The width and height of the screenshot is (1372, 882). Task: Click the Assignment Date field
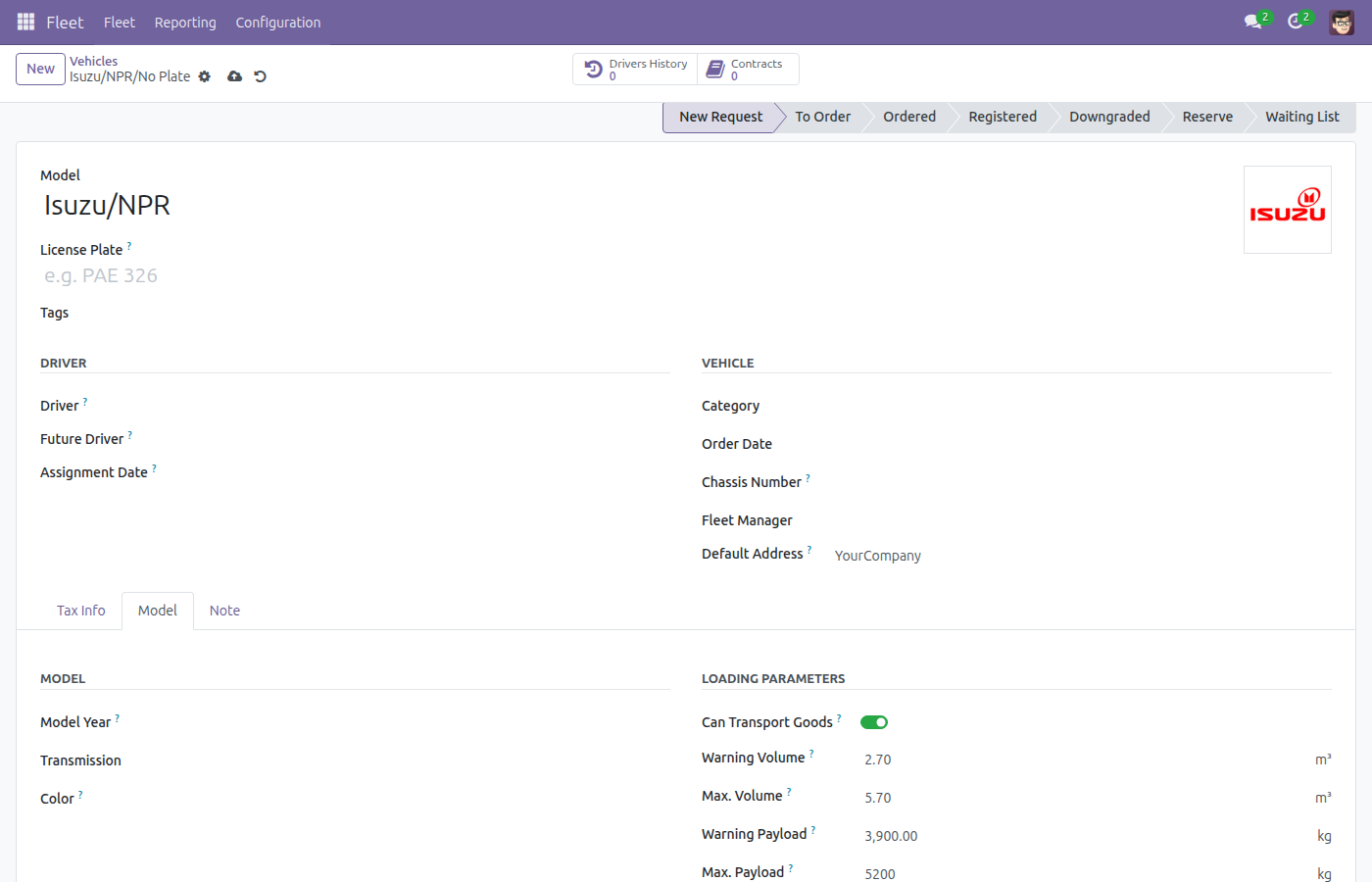pyautogui.click(x=421, y=472)
